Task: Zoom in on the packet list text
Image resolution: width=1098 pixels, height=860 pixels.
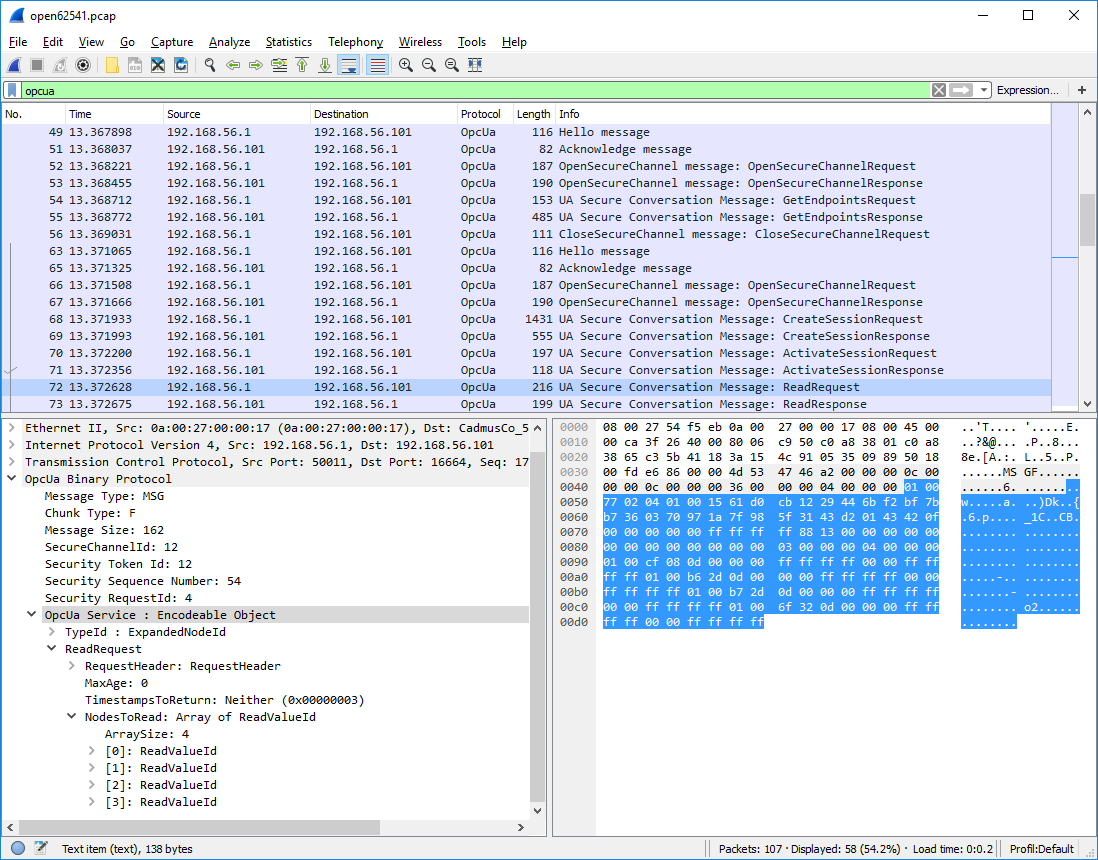Action: (x=405, y=64)
